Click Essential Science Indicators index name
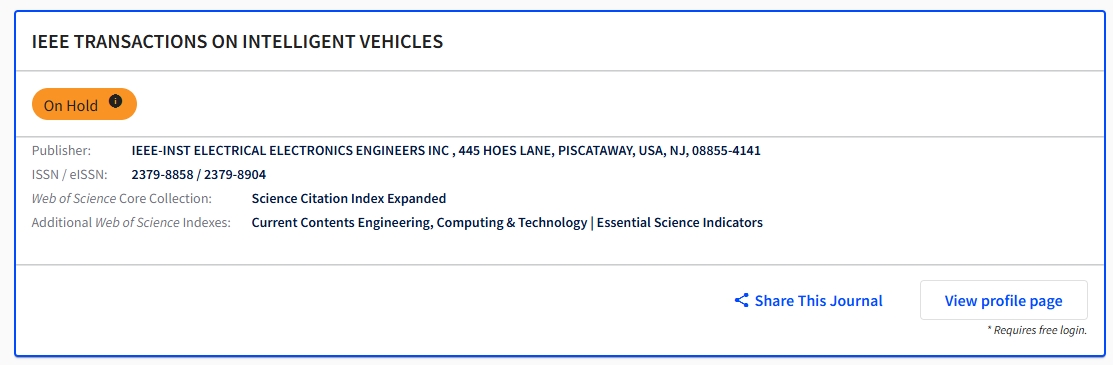The height and width of the screenshot is (365, 1113). [x=679, y=222]
